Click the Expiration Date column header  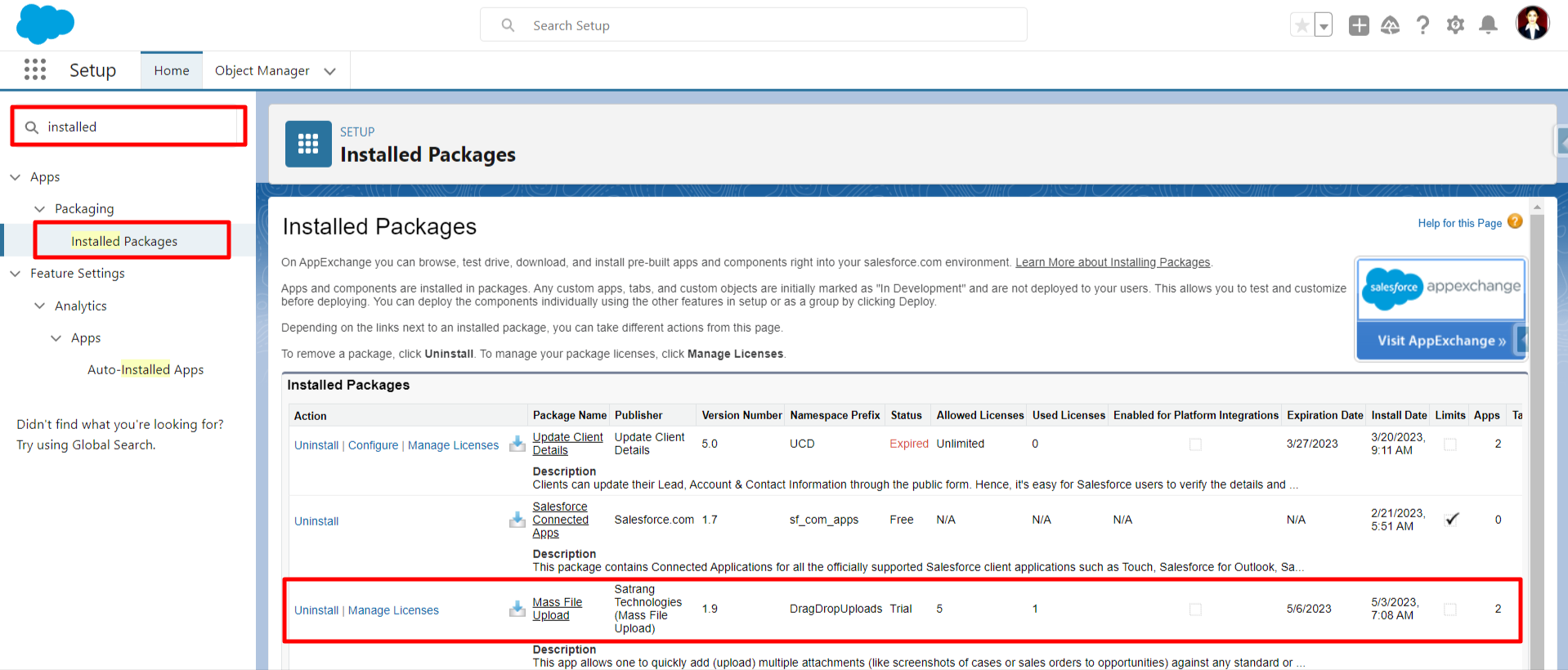(1324, 415)
